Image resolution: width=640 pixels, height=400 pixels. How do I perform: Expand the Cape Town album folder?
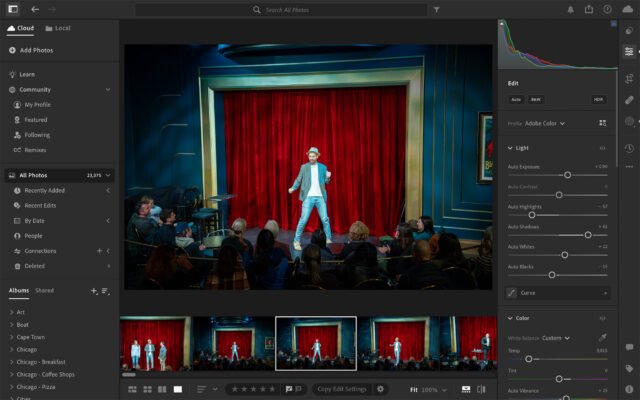(11, 337)
